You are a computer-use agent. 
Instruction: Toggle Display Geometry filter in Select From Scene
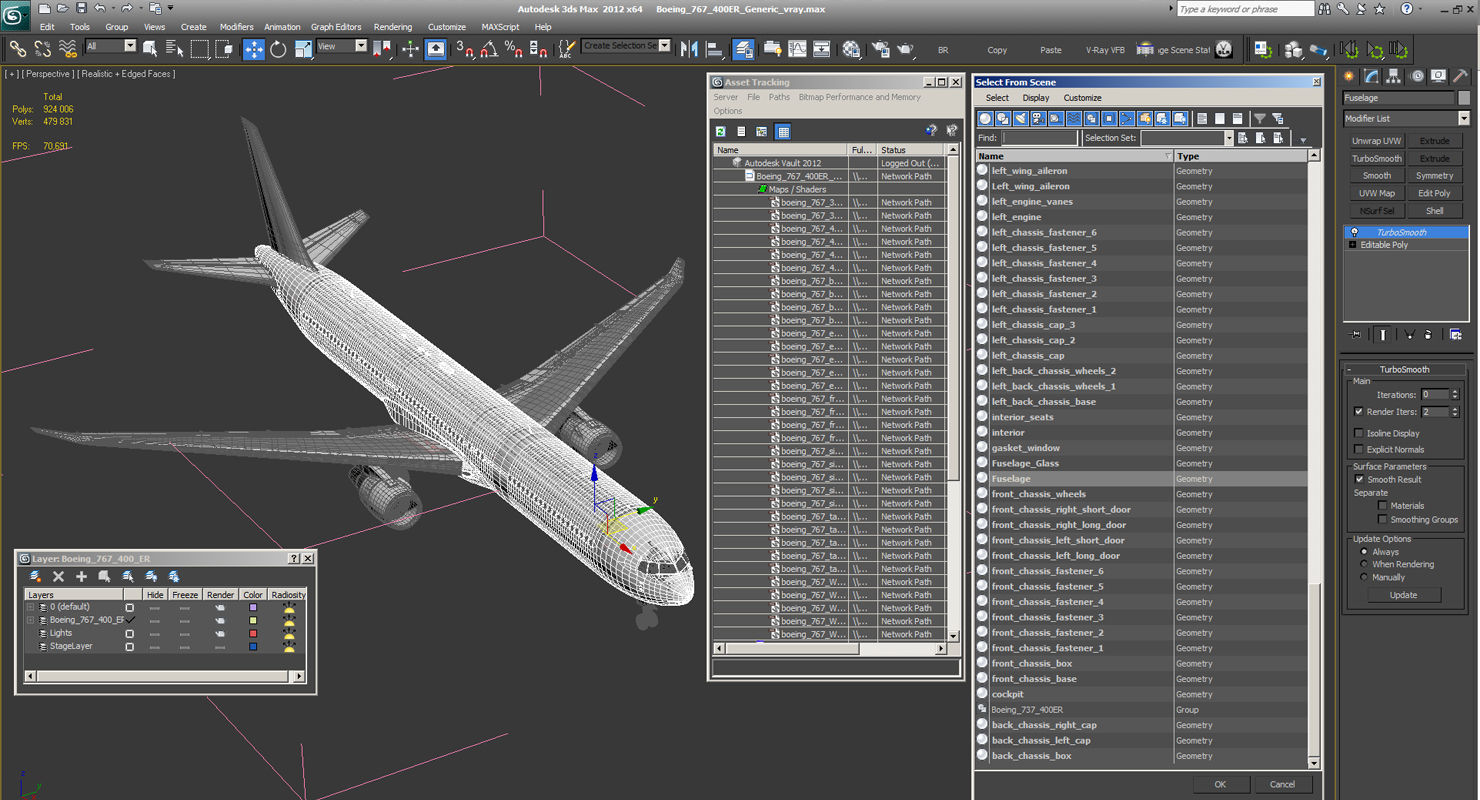pos(985,119)
